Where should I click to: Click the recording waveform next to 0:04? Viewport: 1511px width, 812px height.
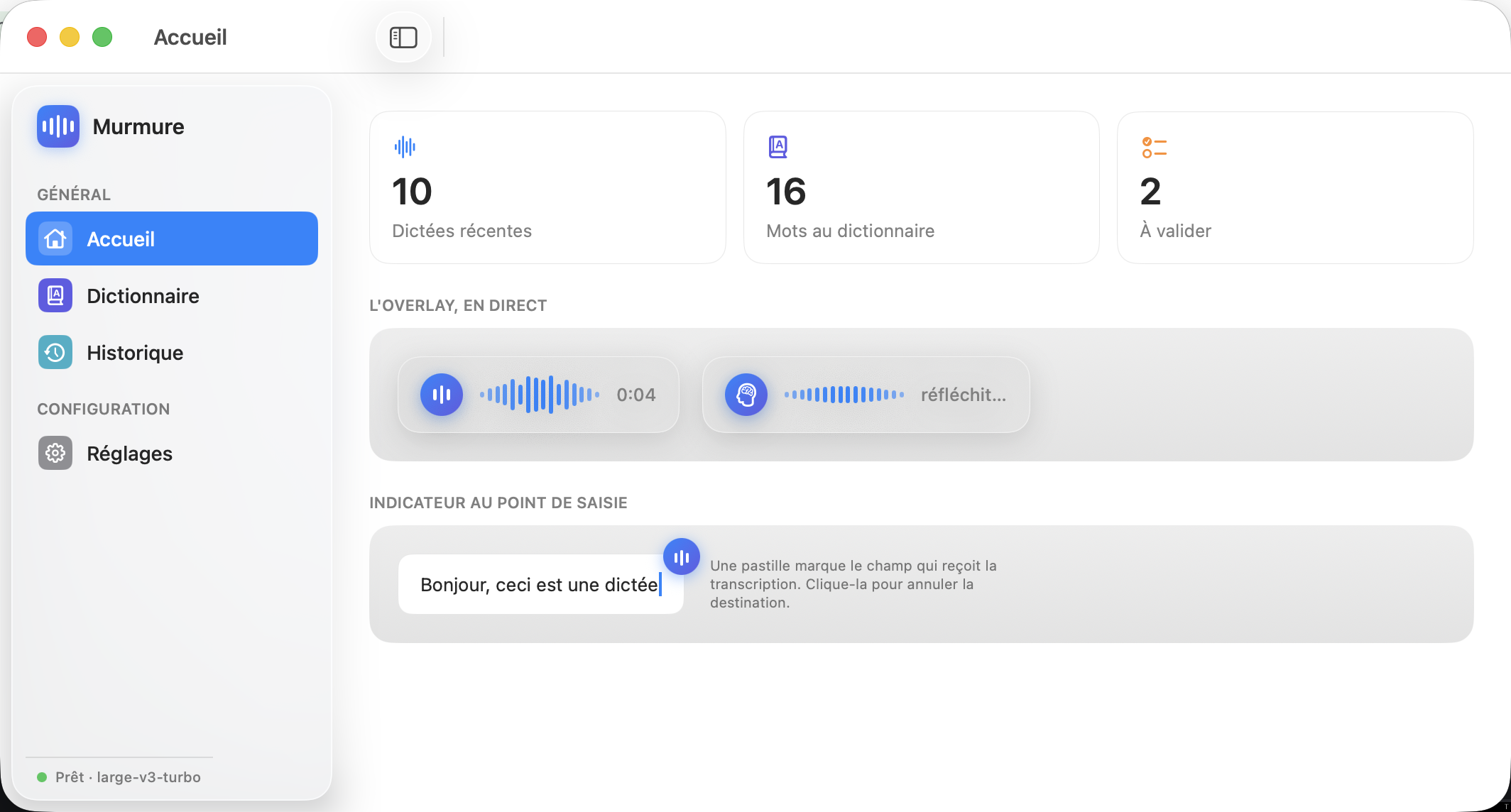tap(540, 395)
